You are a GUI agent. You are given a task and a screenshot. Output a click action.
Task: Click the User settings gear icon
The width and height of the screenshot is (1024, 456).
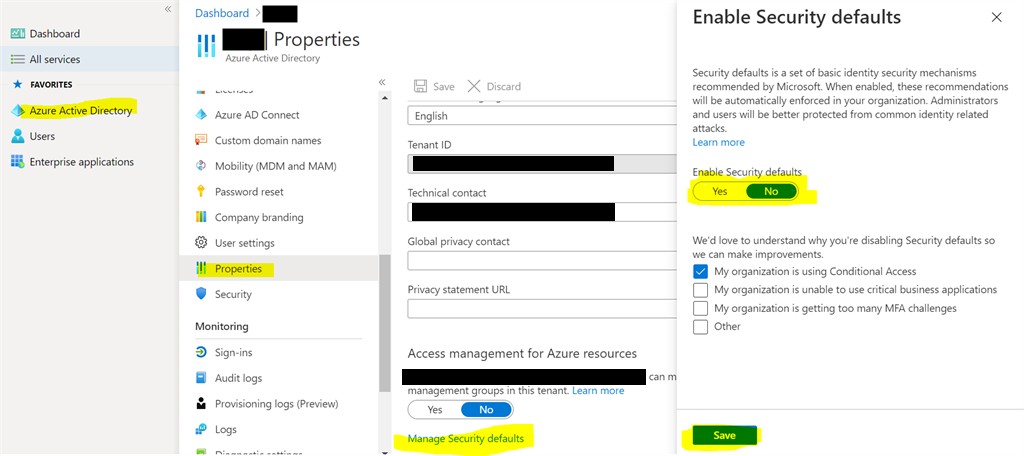201,243
